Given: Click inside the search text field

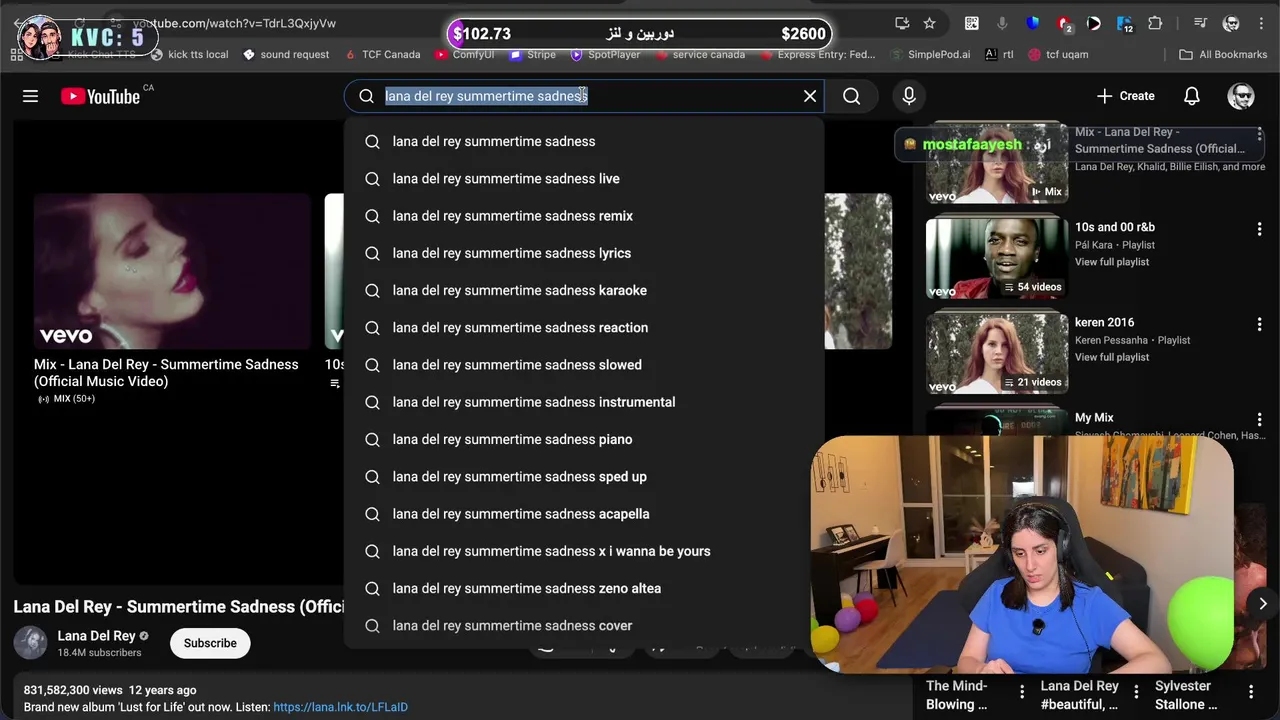Looking at the screenshot, I should [x=585, y=96].
